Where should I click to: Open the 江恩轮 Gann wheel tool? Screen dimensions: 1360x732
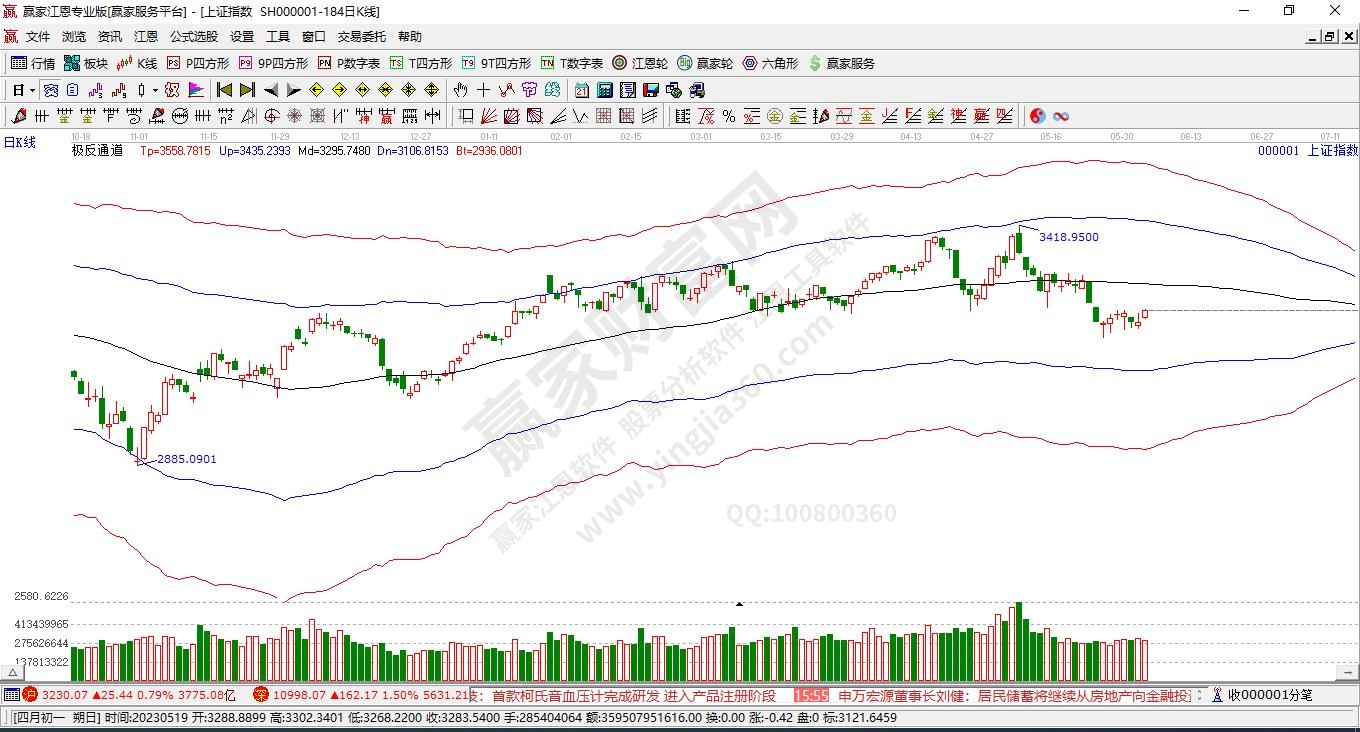640,63
